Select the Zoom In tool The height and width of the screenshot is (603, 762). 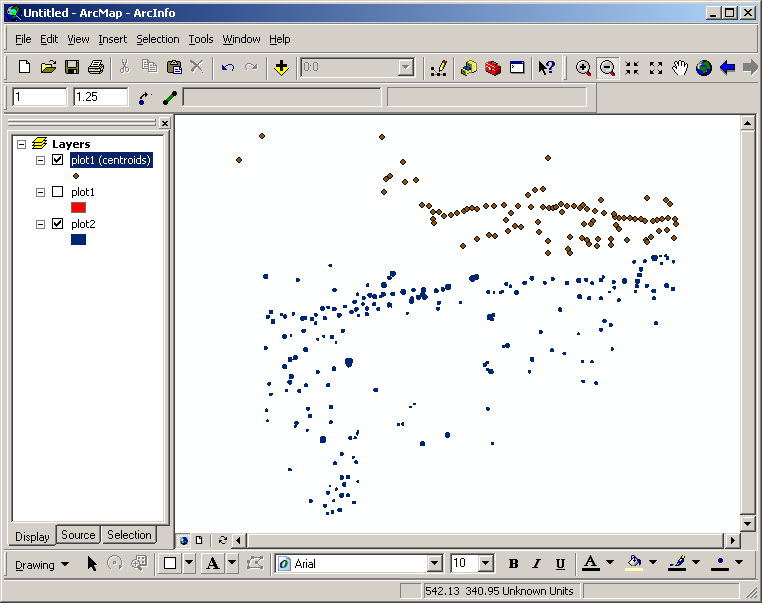pyautogui.click(x=583, y=68)
